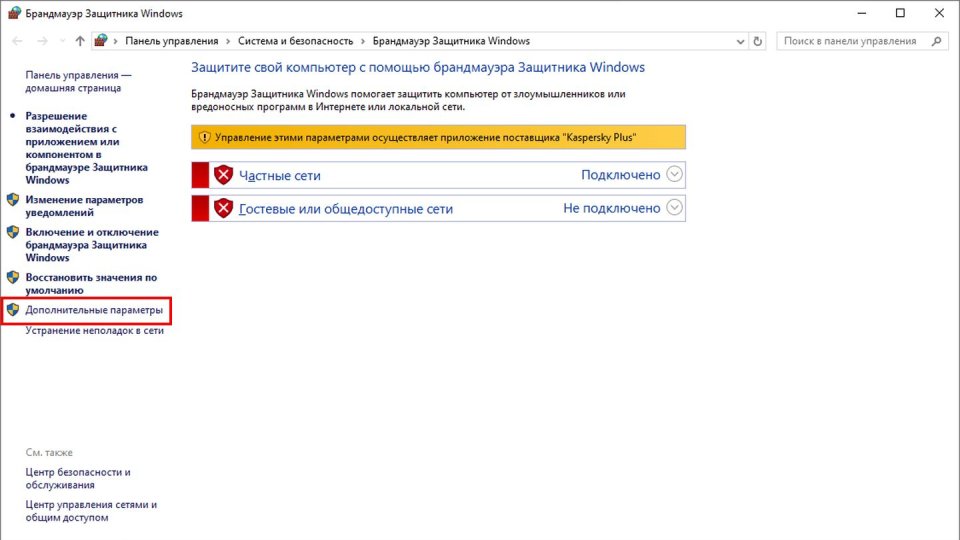
Task: Click the shield icon next to Изменение параметров уведомлений
Action: click(13, 200)
